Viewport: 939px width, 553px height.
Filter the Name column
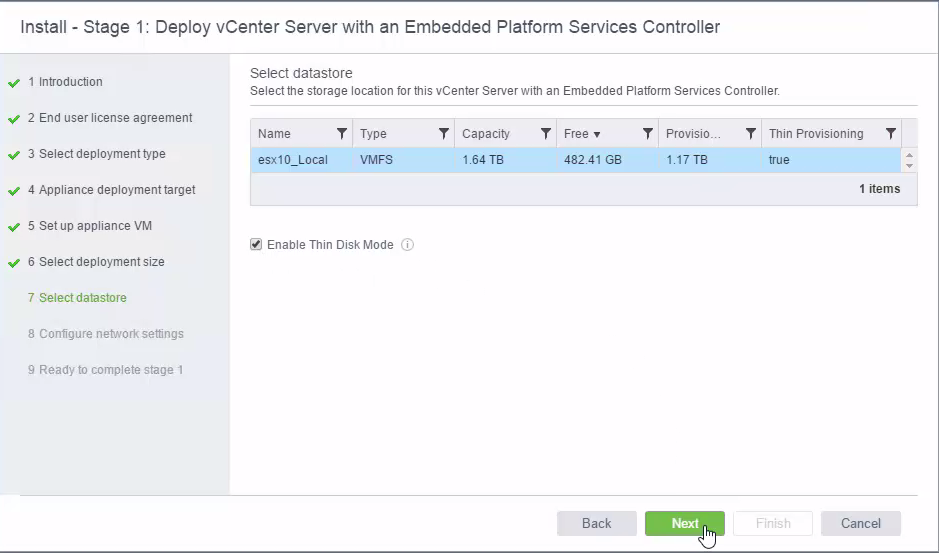coord(342,134)
